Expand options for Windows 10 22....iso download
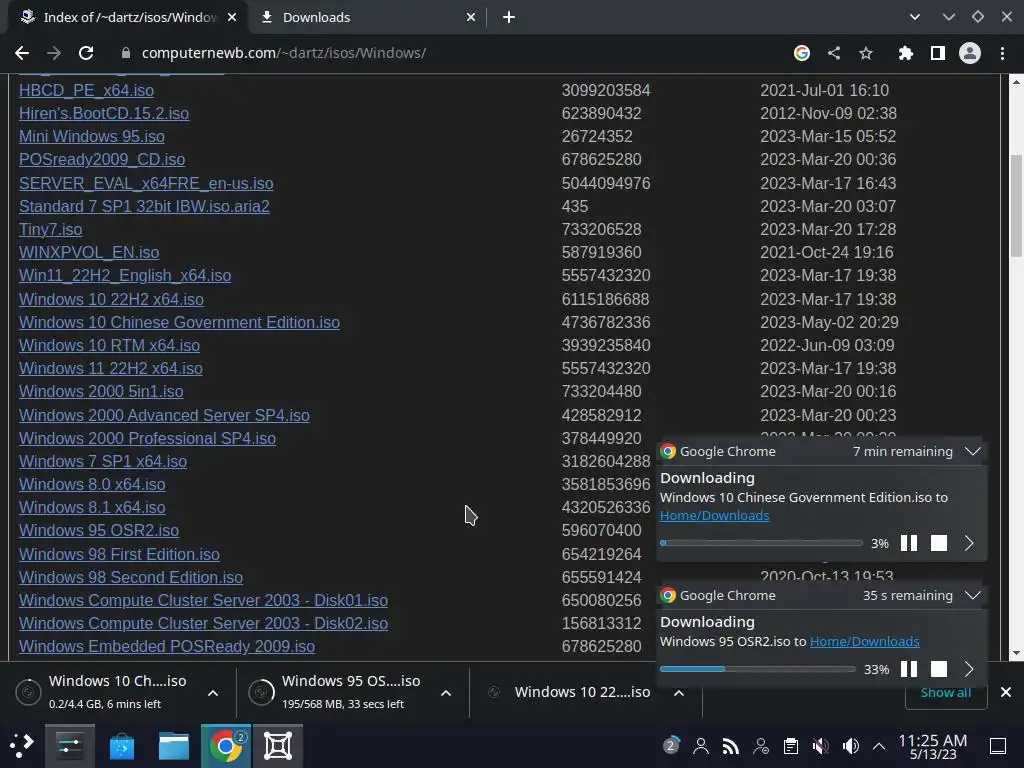The image size is (1024, 768). tap(679, 693)
